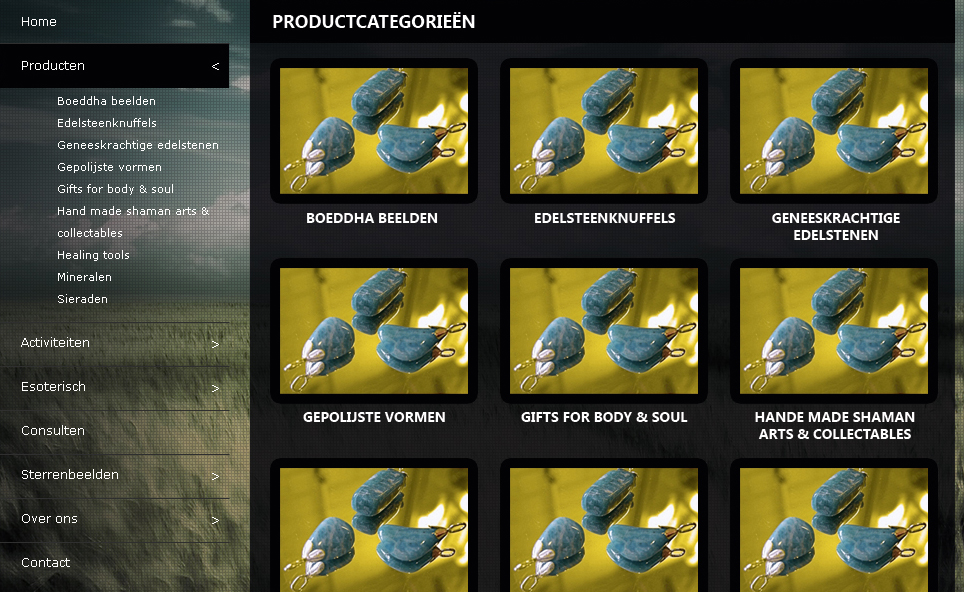Click the Edelsteenknuffels category image
Viewport: 964px width, 592px height.
click(x=604, y=131)
